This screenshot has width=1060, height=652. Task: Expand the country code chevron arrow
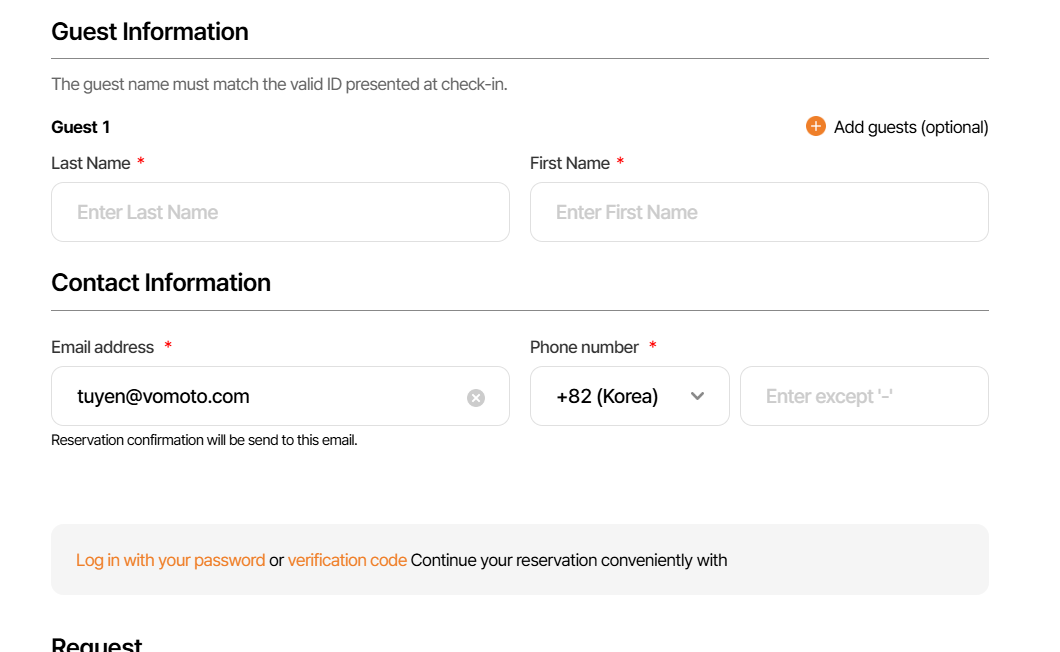pos(698,396)
